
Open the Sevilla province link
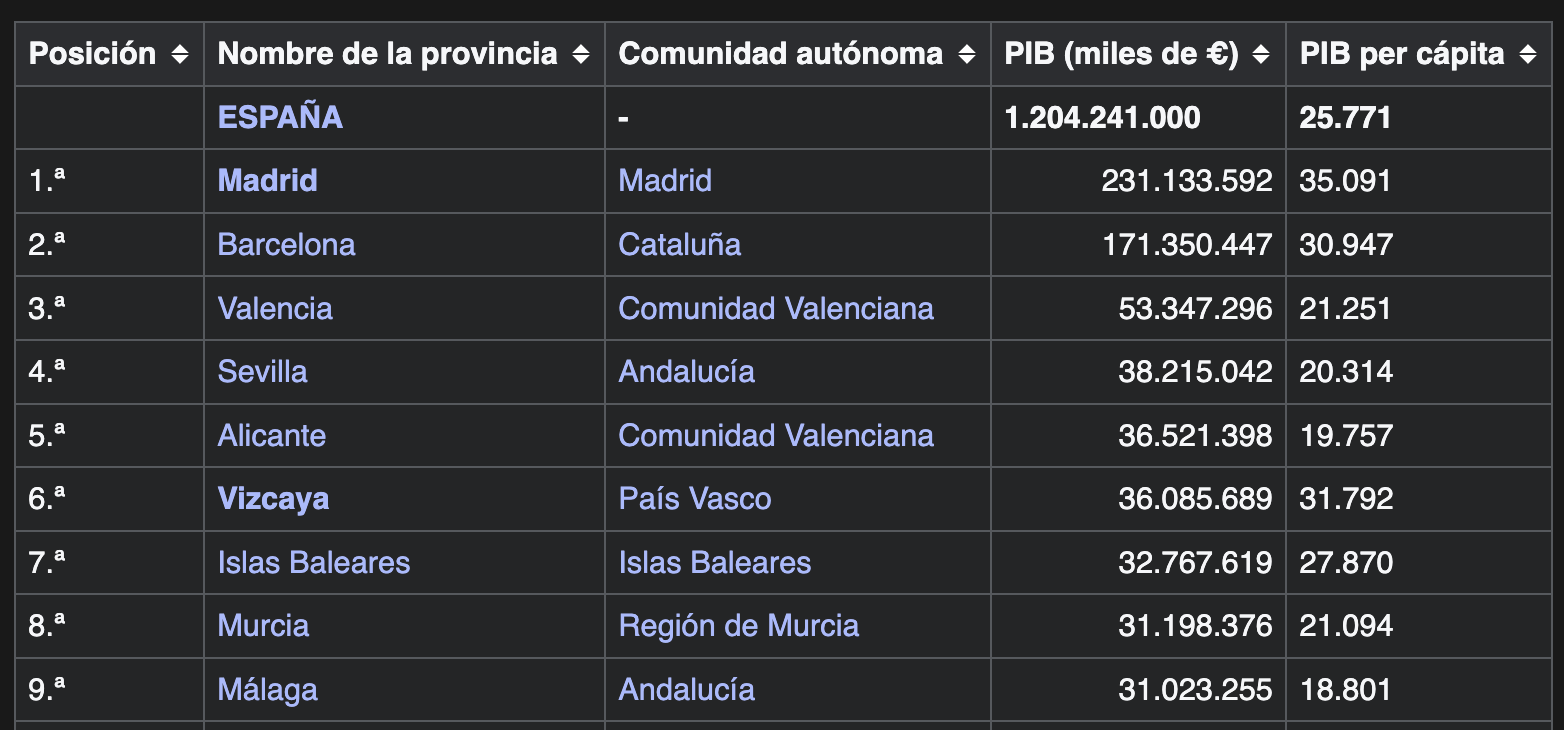[262, 371]
